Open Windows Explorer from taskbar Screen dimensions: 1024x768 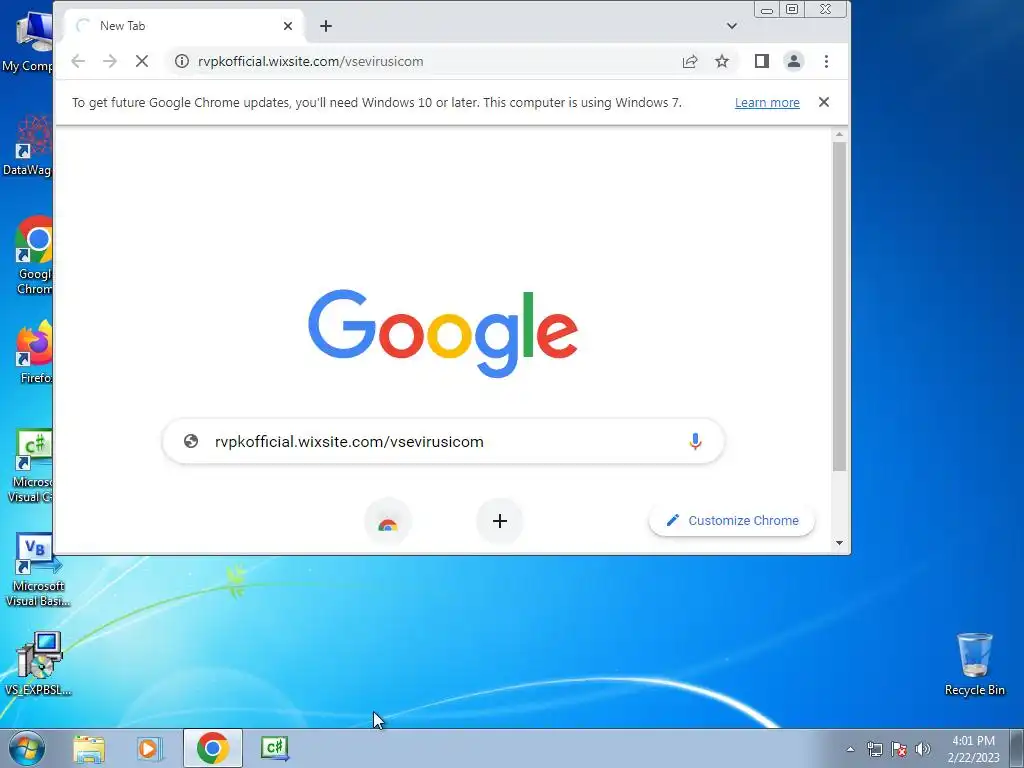(89, 748)
